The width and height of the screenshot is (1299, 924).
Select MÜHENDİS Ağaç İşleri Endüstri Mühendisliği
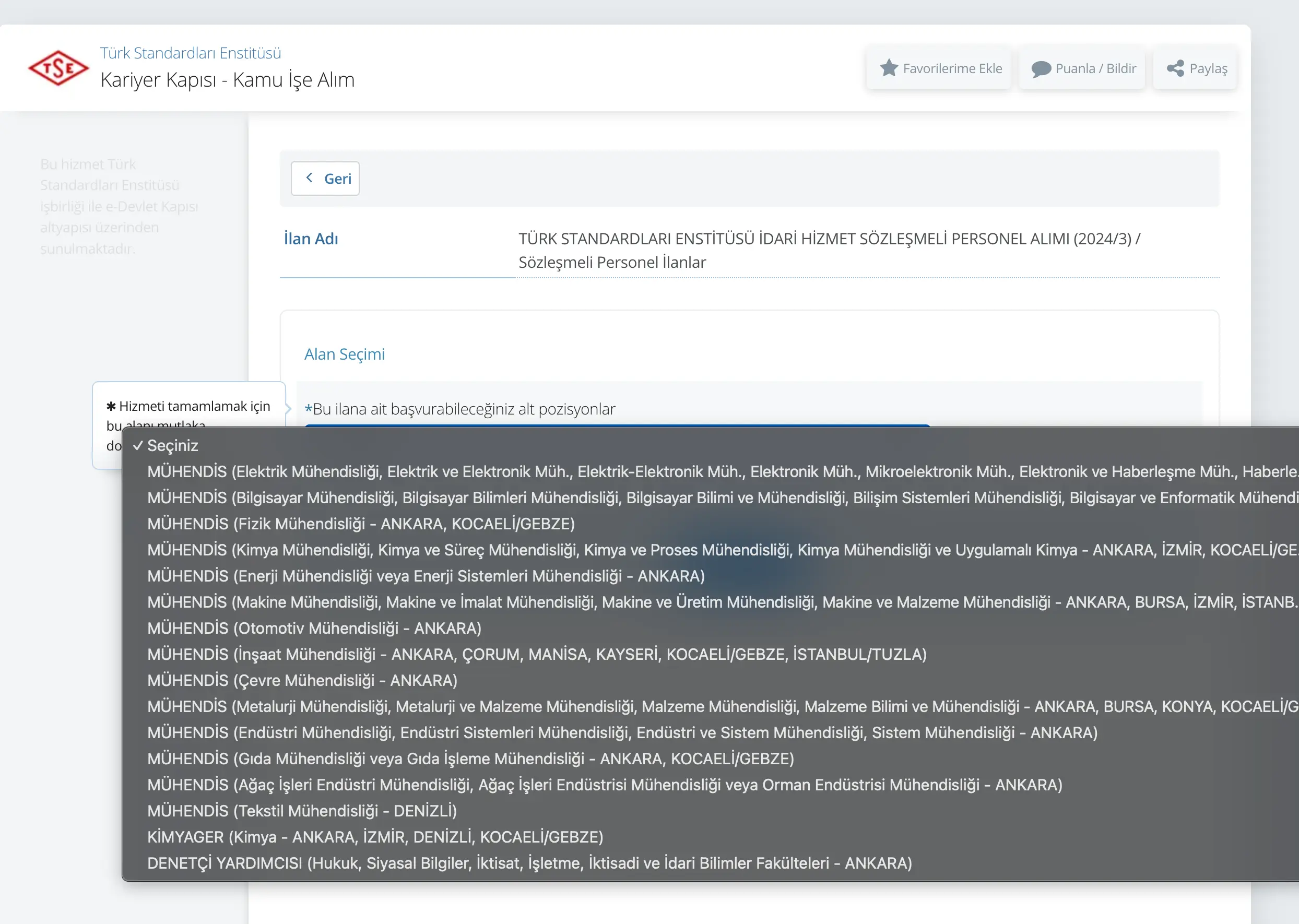click(710, 786)
